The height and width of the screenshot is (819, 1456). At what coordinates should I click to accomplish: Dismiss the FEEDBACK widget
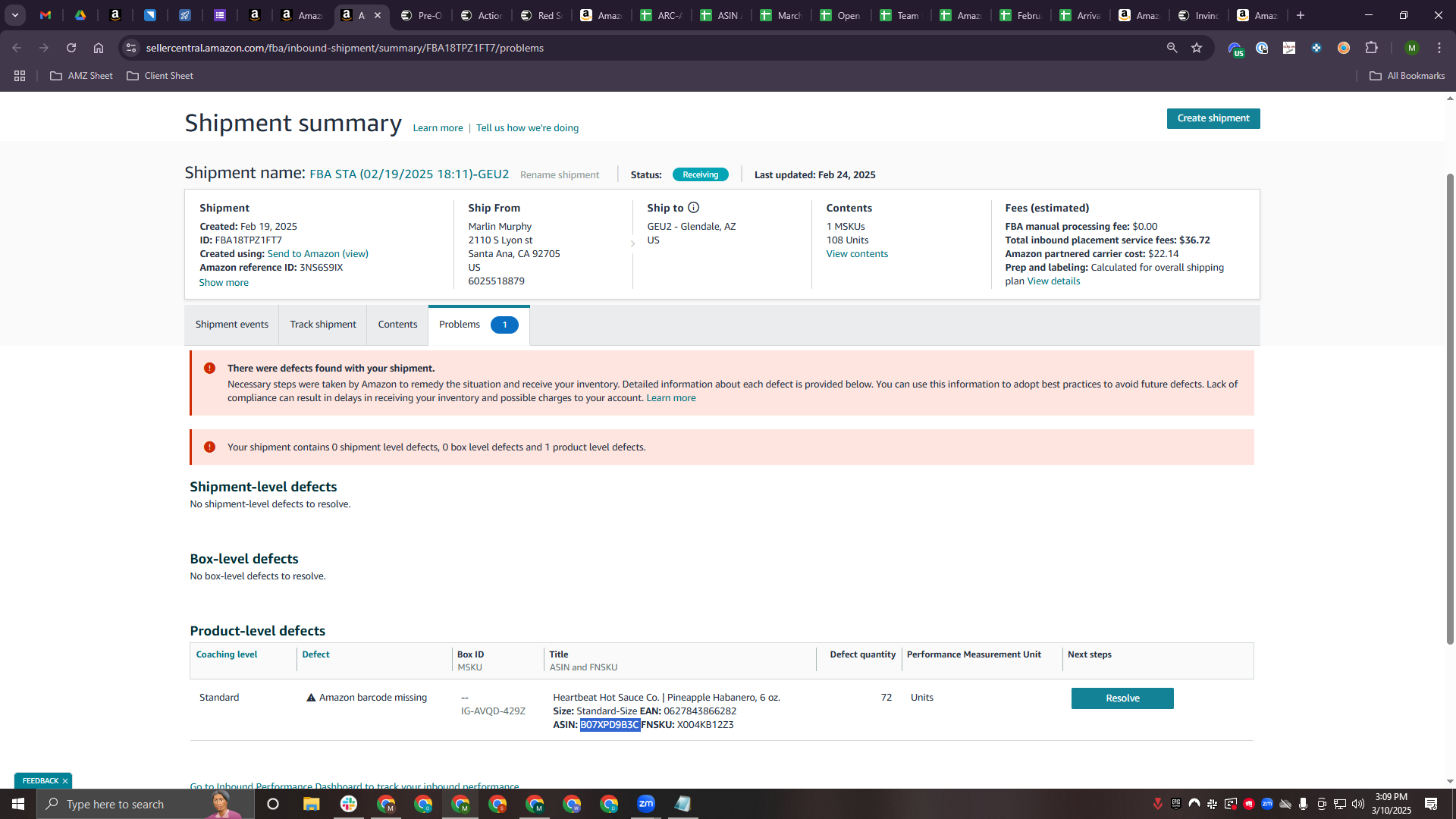click(65, 781)
